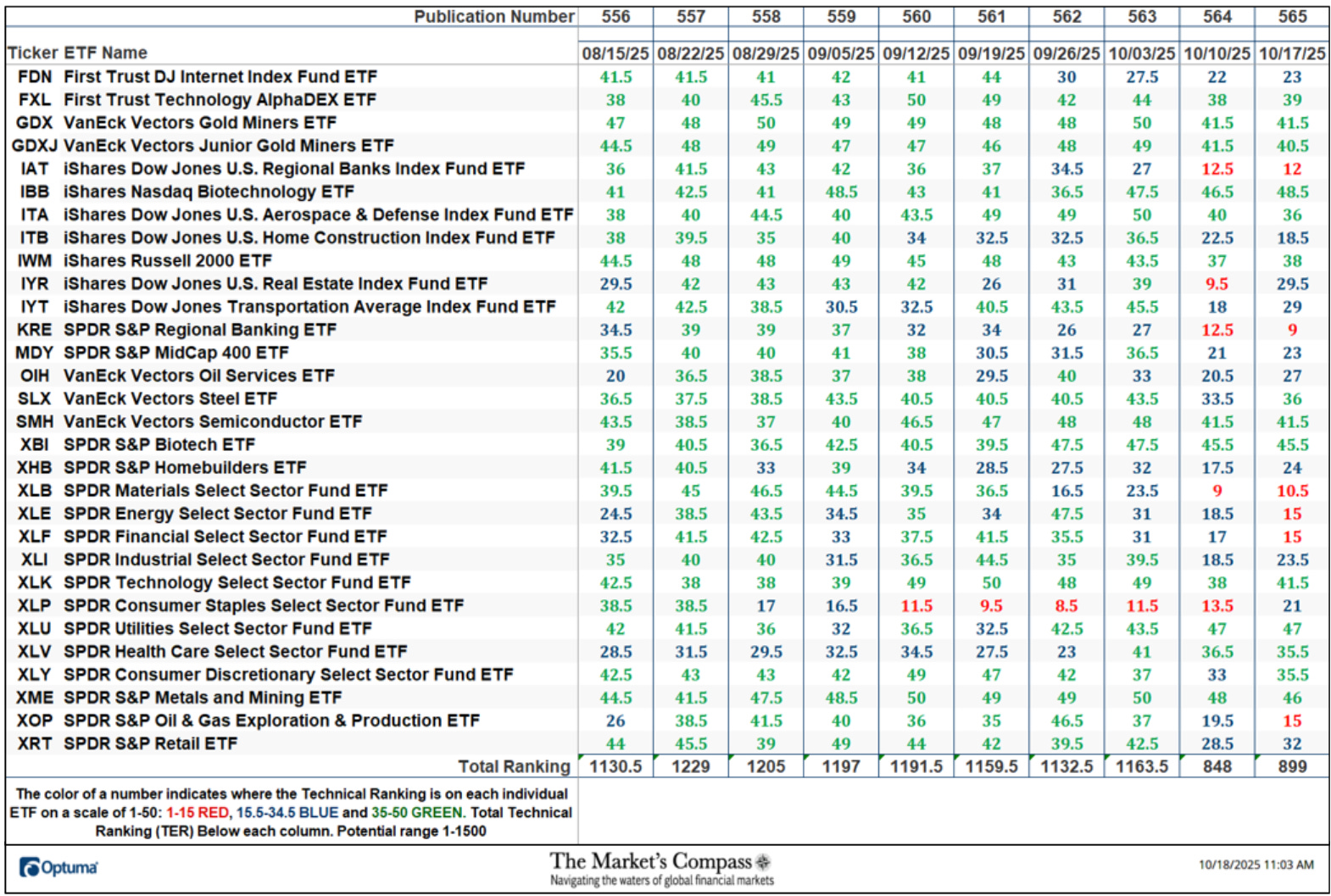This screenshot has height=896, width=1331.
Task: Click the red 10.5 value in XLB row
Action: pos(1292,491)
